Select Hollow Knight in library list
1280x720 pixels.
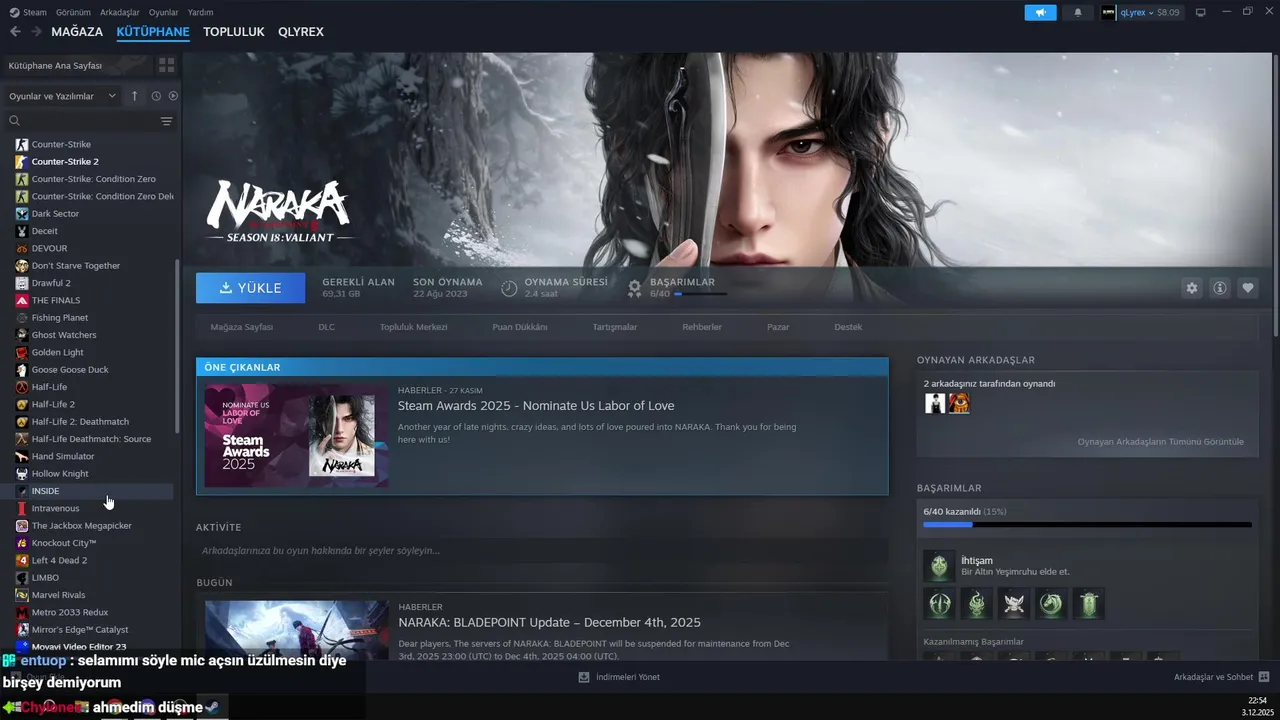(60, 473)
